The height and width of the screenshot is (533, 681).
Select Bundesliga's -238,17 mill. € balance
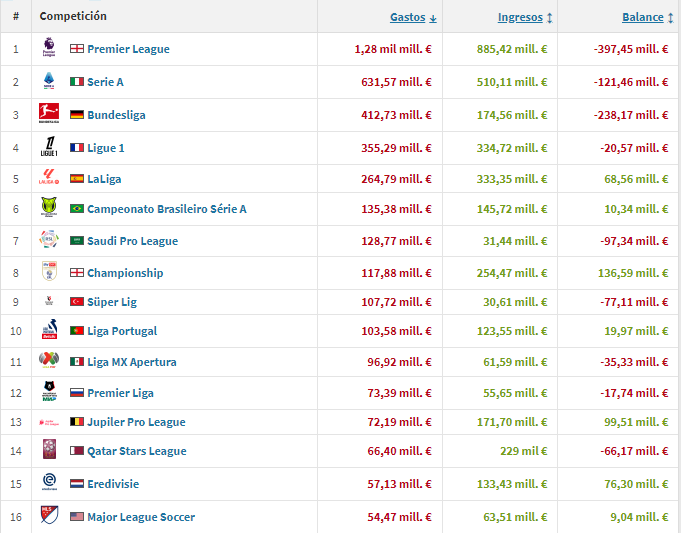tap(631, 115)
